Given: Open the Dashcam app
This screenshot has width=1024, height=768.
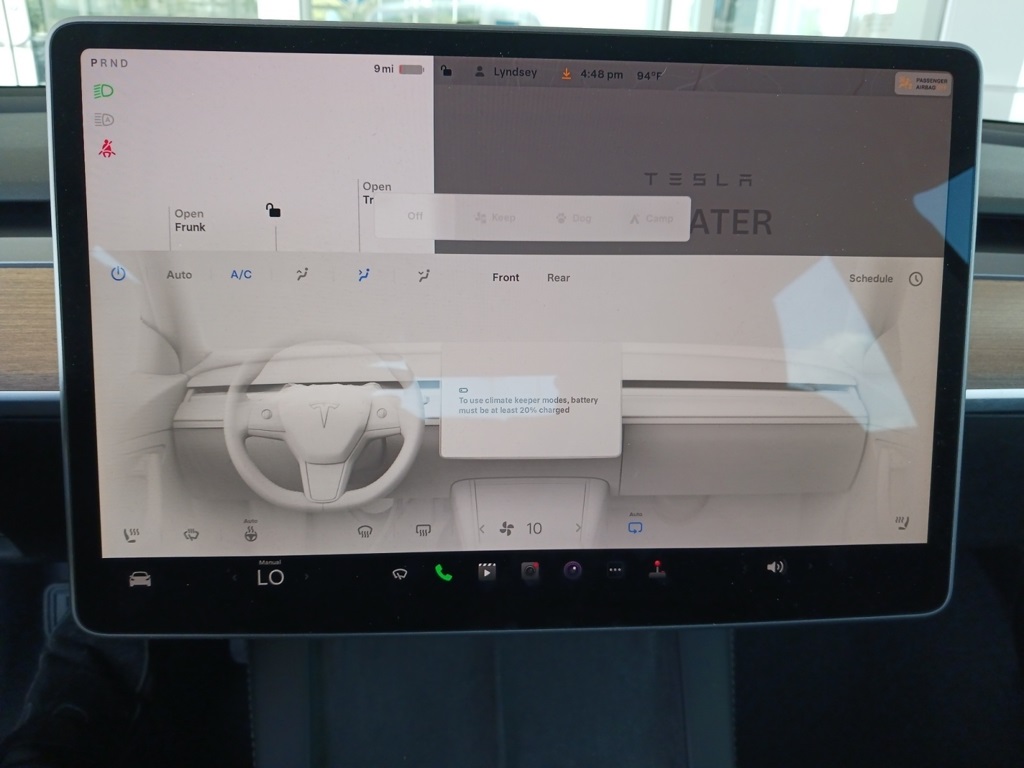Looking at the screenshot, I should click(x=530, y=571).
